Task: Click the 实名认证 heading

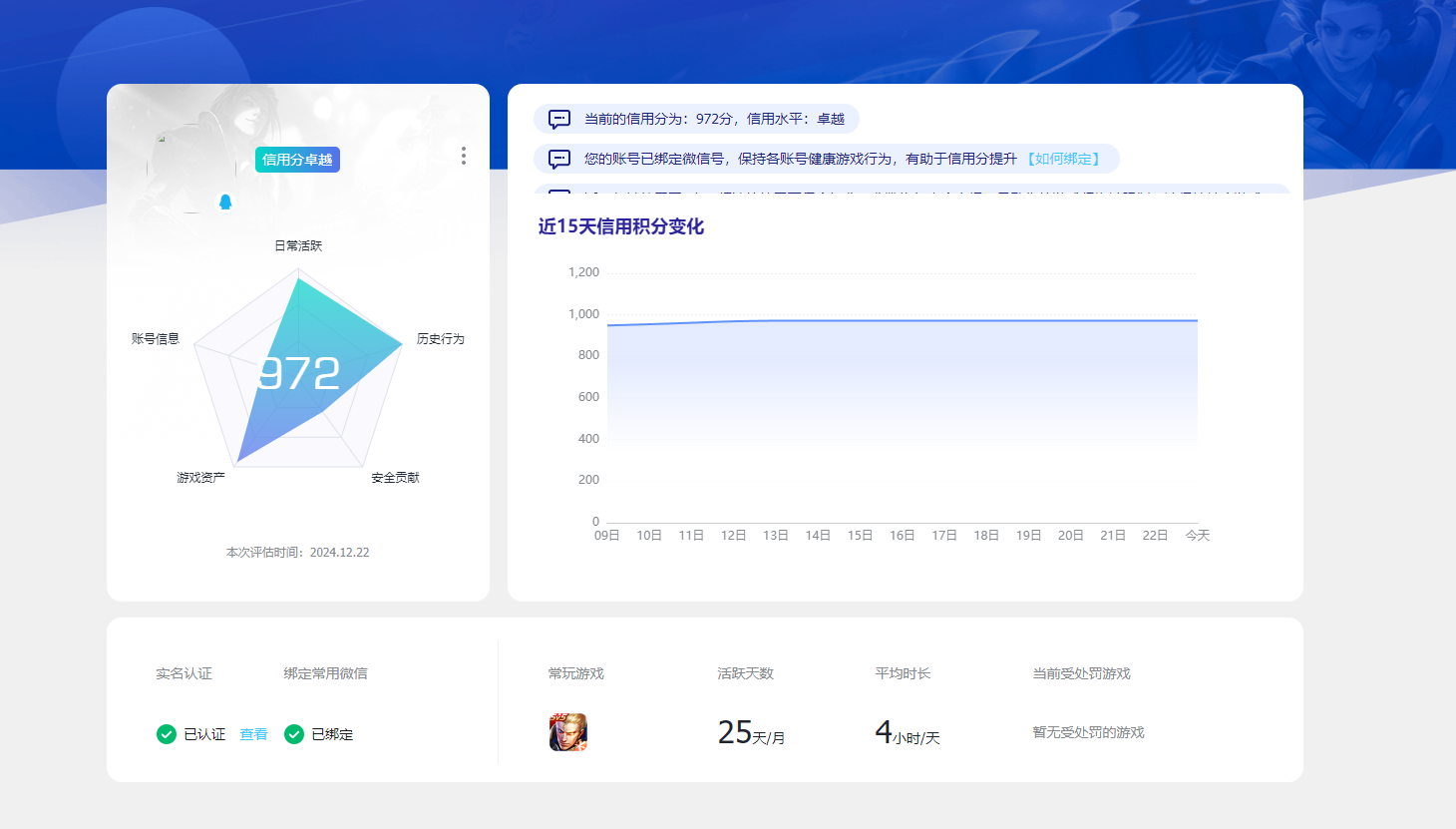Action: tap(183, 673)
